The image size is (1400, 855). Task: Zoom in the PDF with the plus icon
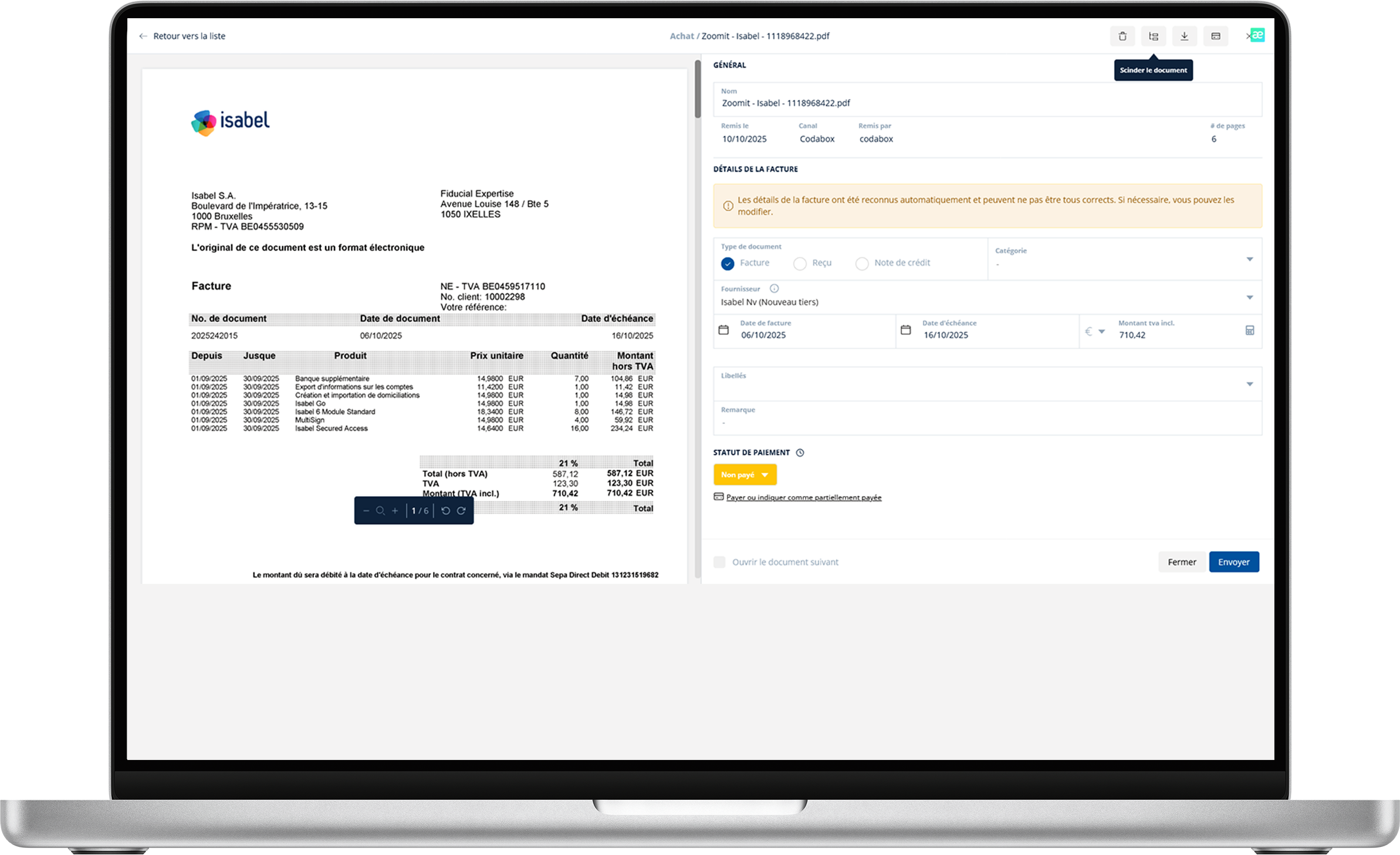coord(395,511)
